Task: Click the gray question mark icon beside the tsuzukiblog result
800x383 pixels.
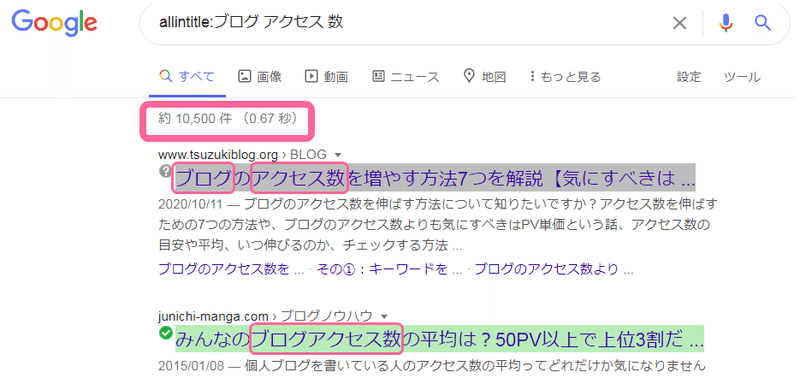Action: click(165, 171)
